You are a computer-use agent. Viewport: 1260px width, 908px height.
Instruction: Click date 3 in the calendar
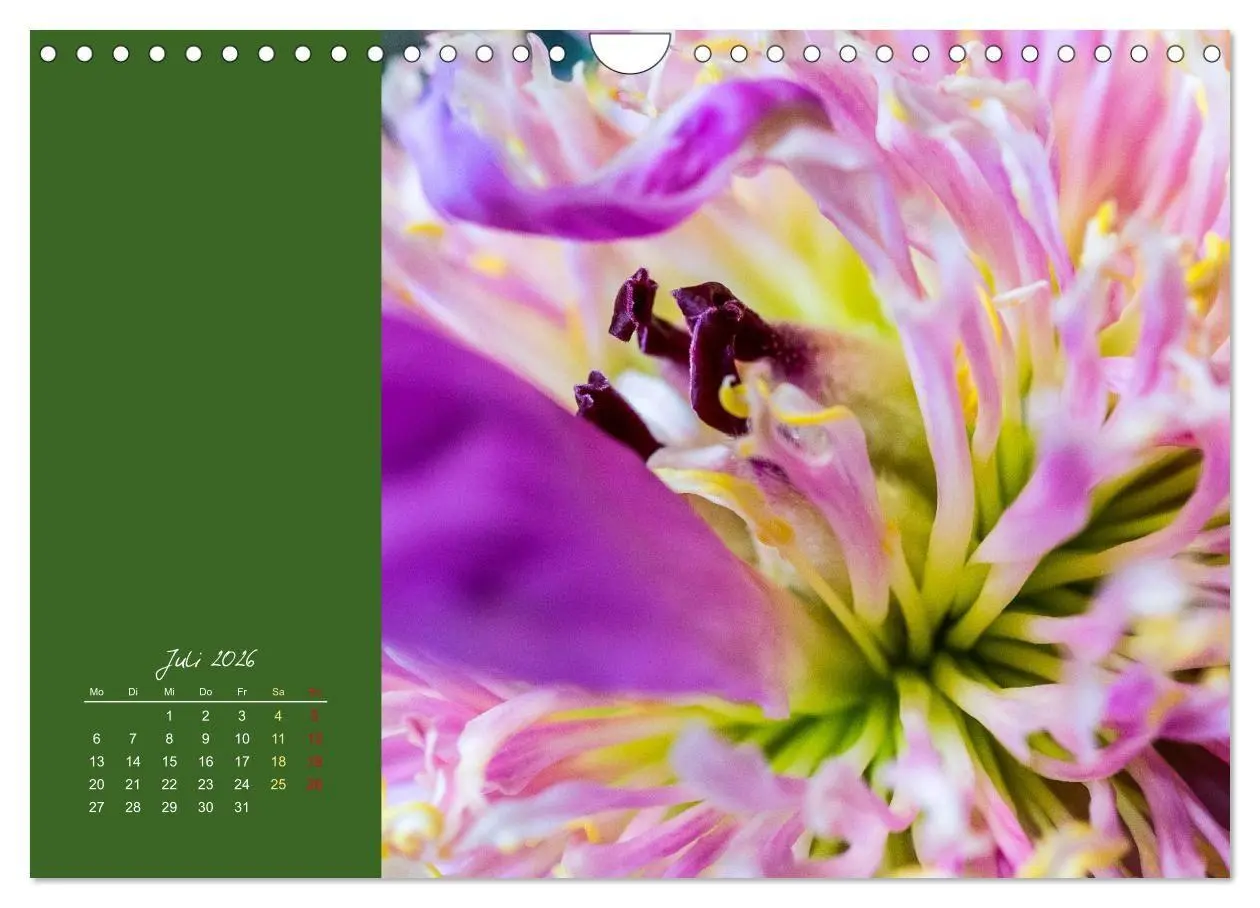click(242, 716)
